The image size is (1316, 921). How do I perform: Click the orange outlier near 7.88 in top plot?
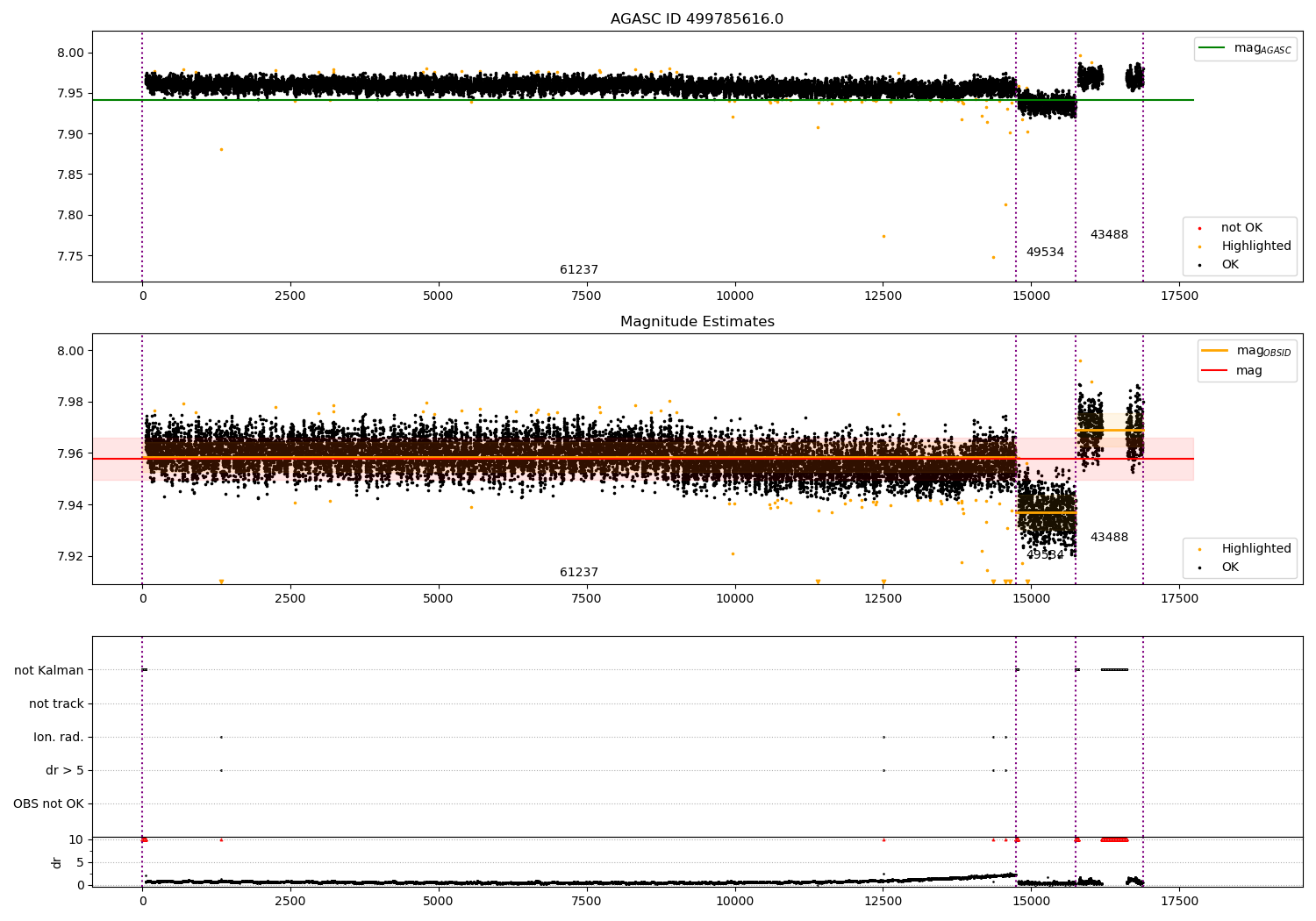[221, 149]
